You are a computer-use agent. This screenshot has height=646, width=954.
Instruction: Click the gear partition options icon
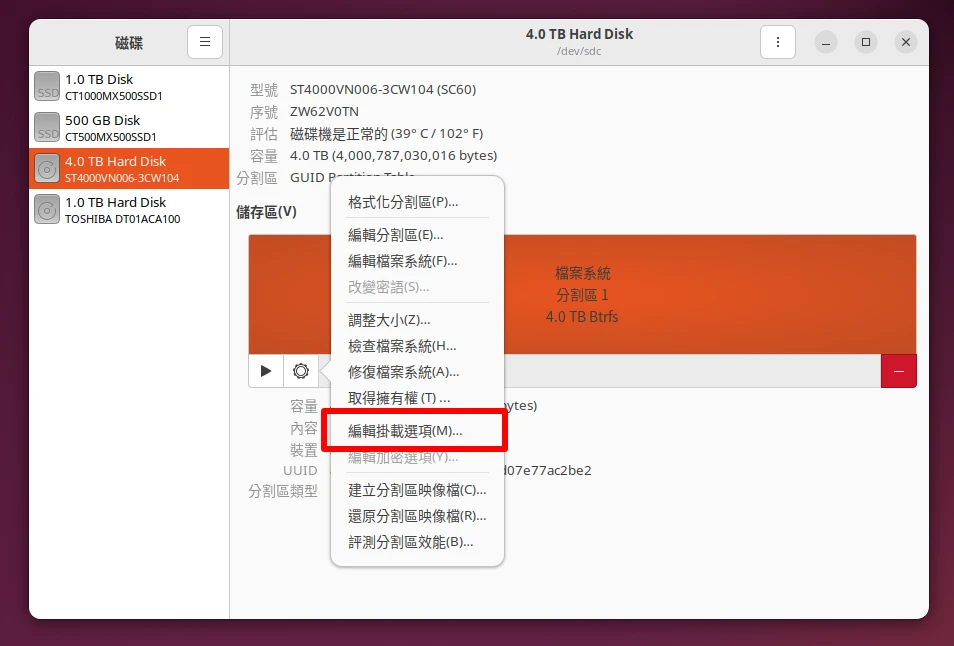(x=301, y=371)
